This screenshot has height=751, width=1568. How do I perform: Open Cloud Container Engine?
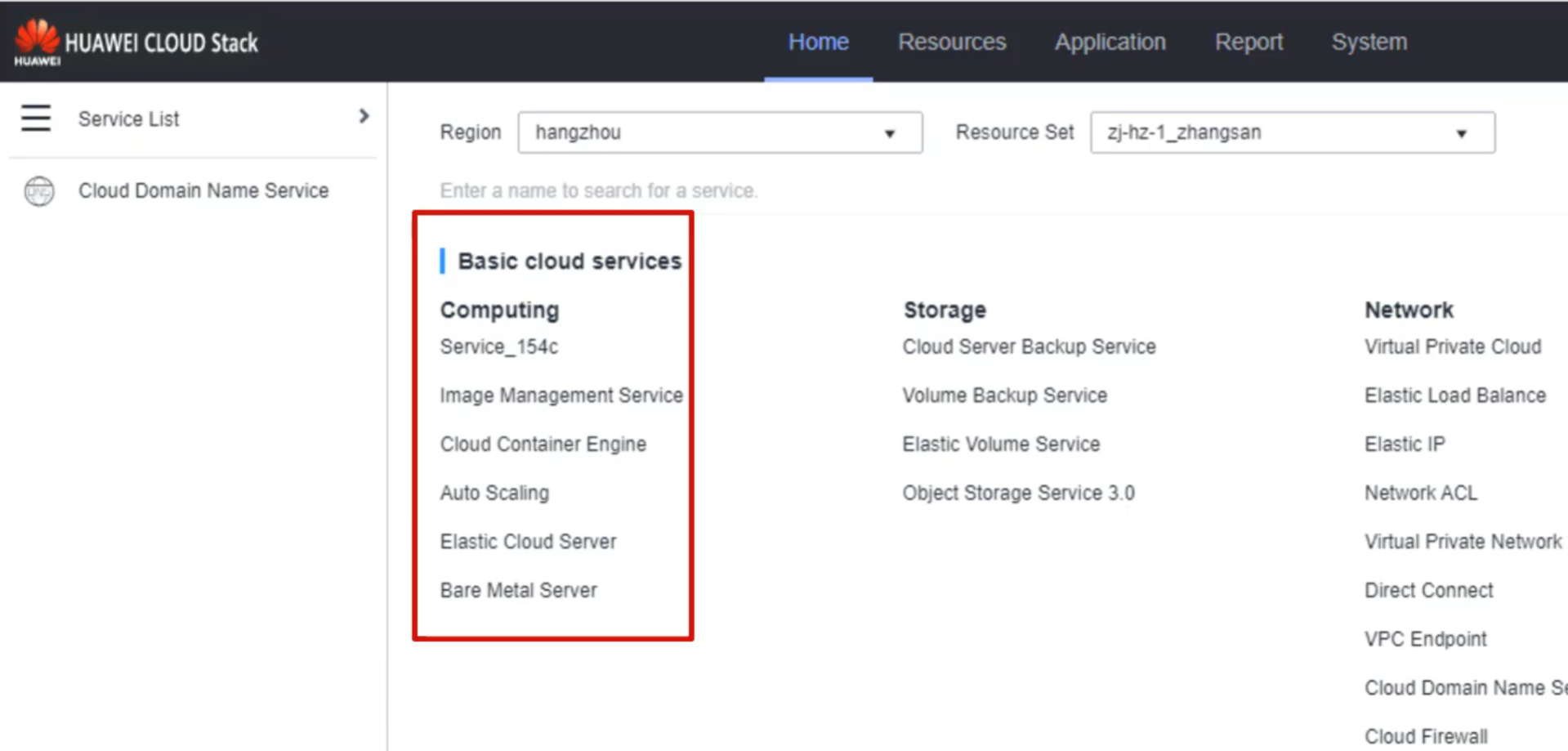tap(543, 444)
